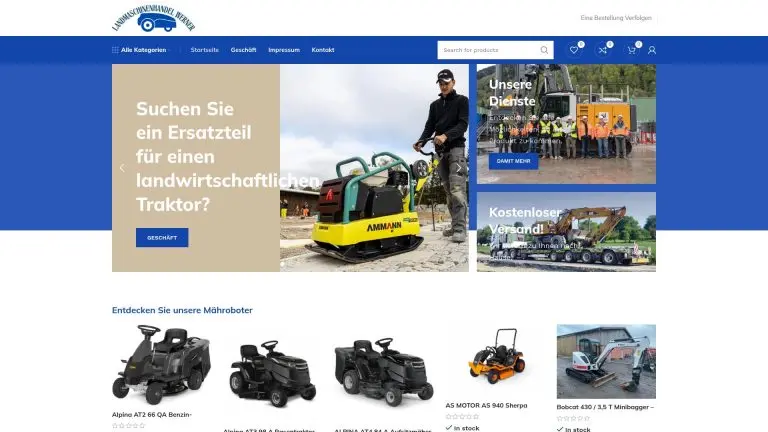Focus the Search for products field
The width and height of the screenshot is (768, 432).
click(488, 50)
